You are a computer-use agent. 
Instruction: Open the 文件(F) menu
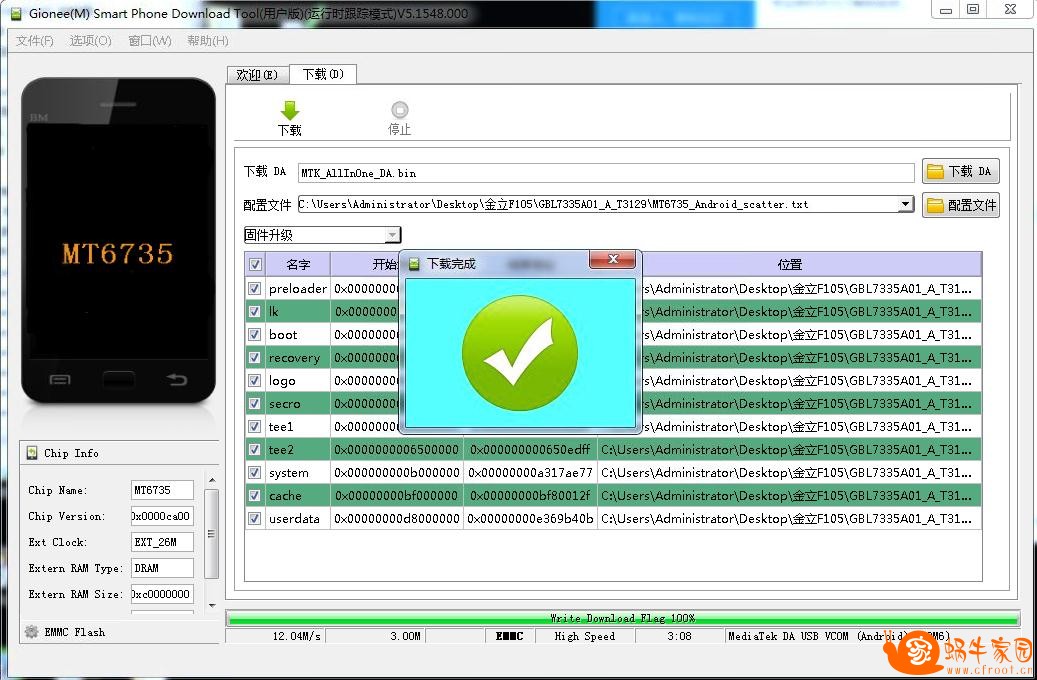tap(34, 41)
